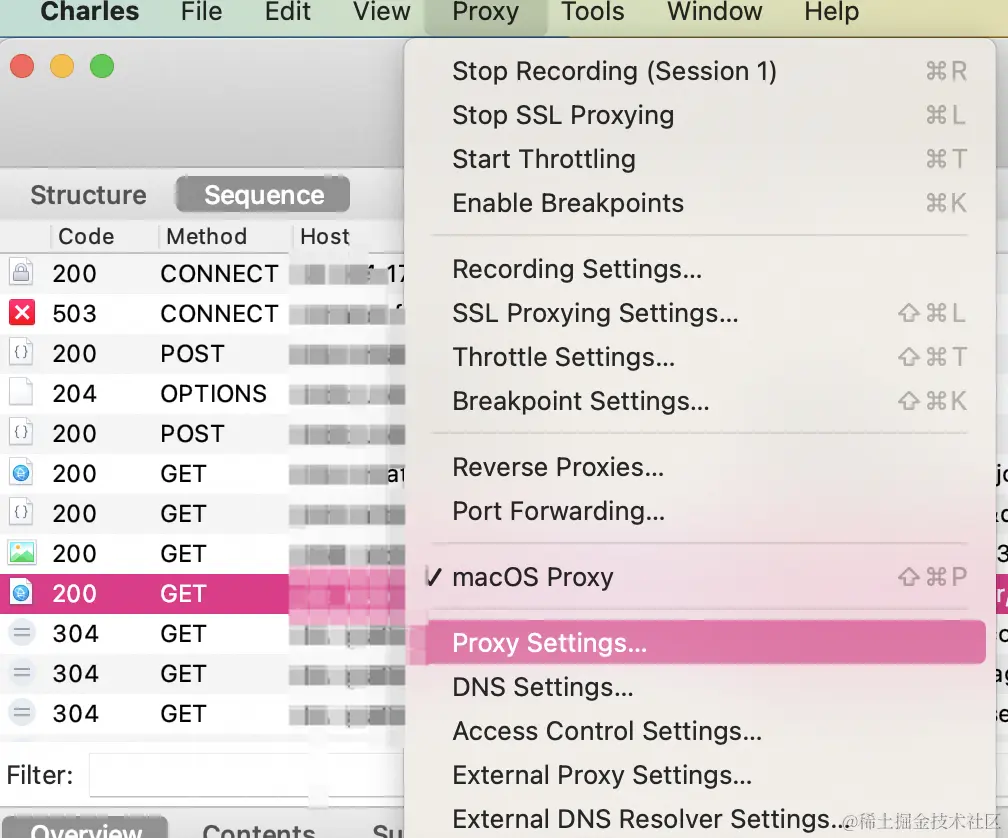The height and width of the screenshot is (838, 1008).
Task: Switch to the Sequence view tab
Action: (264, 195)
